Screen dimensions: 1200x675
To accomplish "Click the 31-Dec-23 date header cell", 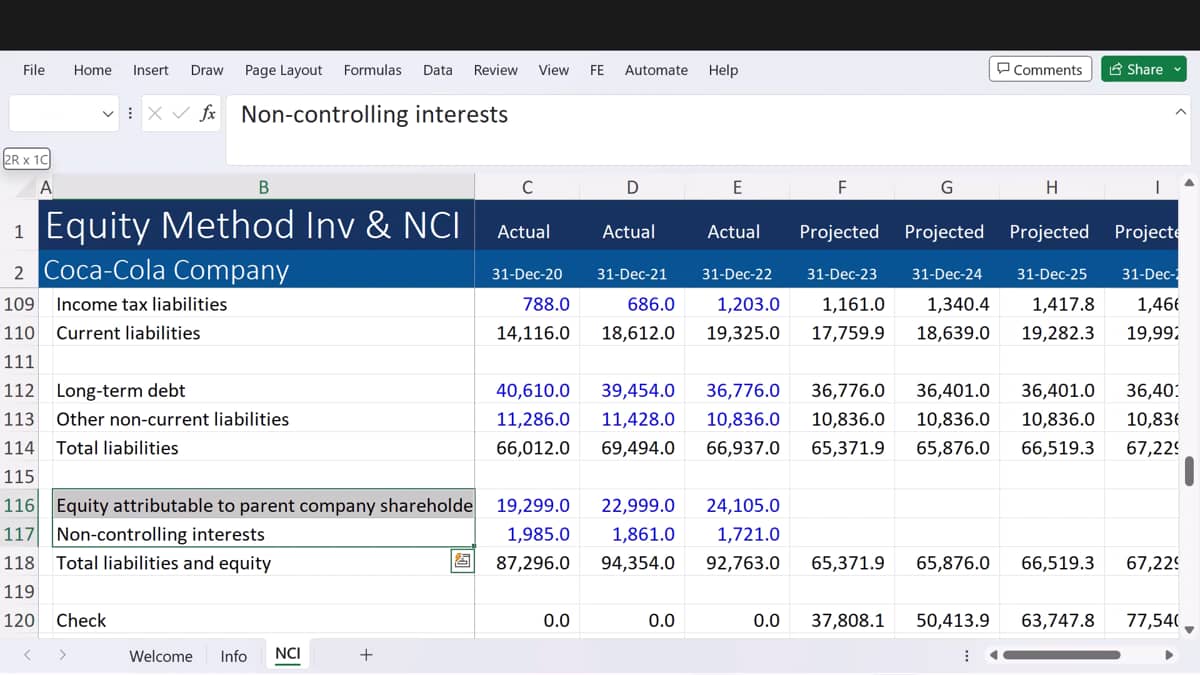I will coord(842,273).
